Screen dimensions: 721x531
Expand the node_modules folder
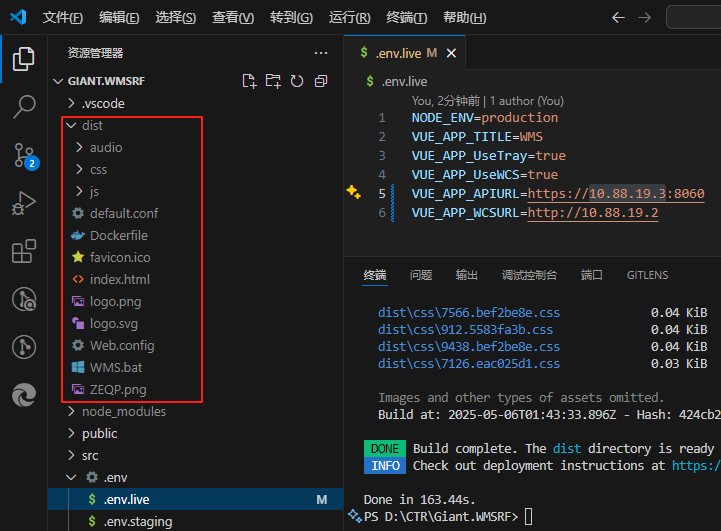tap(123, 411)
